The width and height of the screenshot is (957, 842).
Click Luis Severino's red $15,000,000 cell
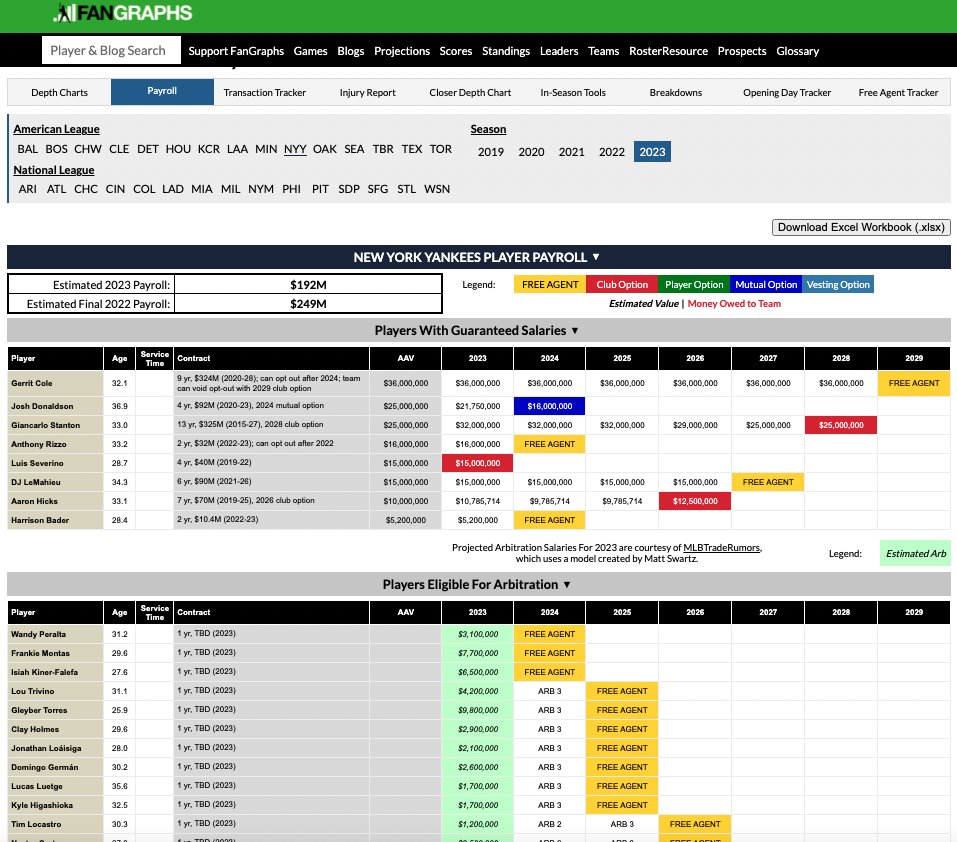click(x=477, y=463)
